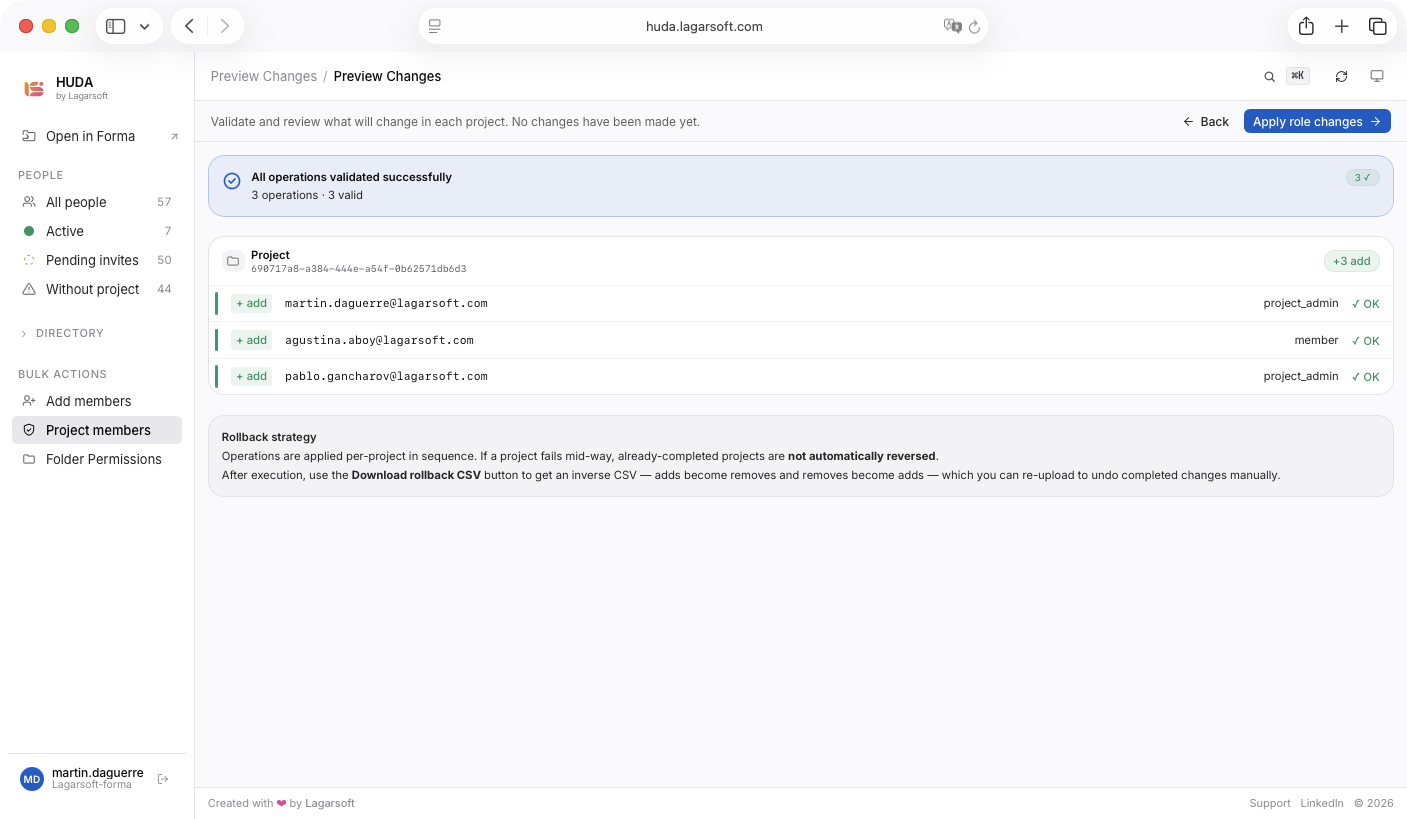
Task: Click OK status in pablo.gancharov row
Action: (1365, 377)
